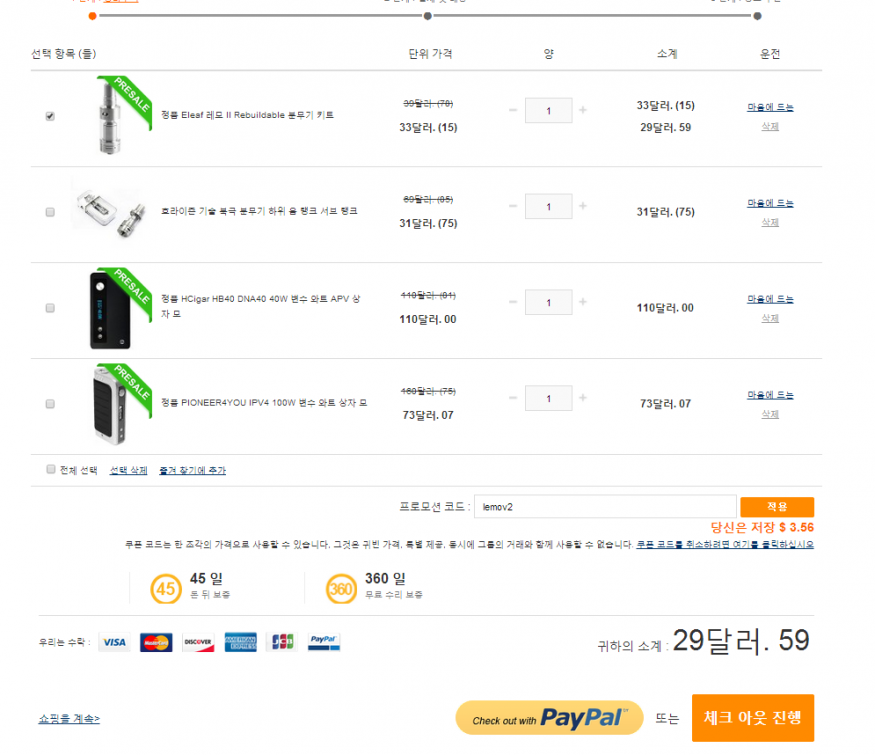Check out with PayPal button
Image resolution: width=875 pixels, height=755 pixels.
click(x=549, y=718)
